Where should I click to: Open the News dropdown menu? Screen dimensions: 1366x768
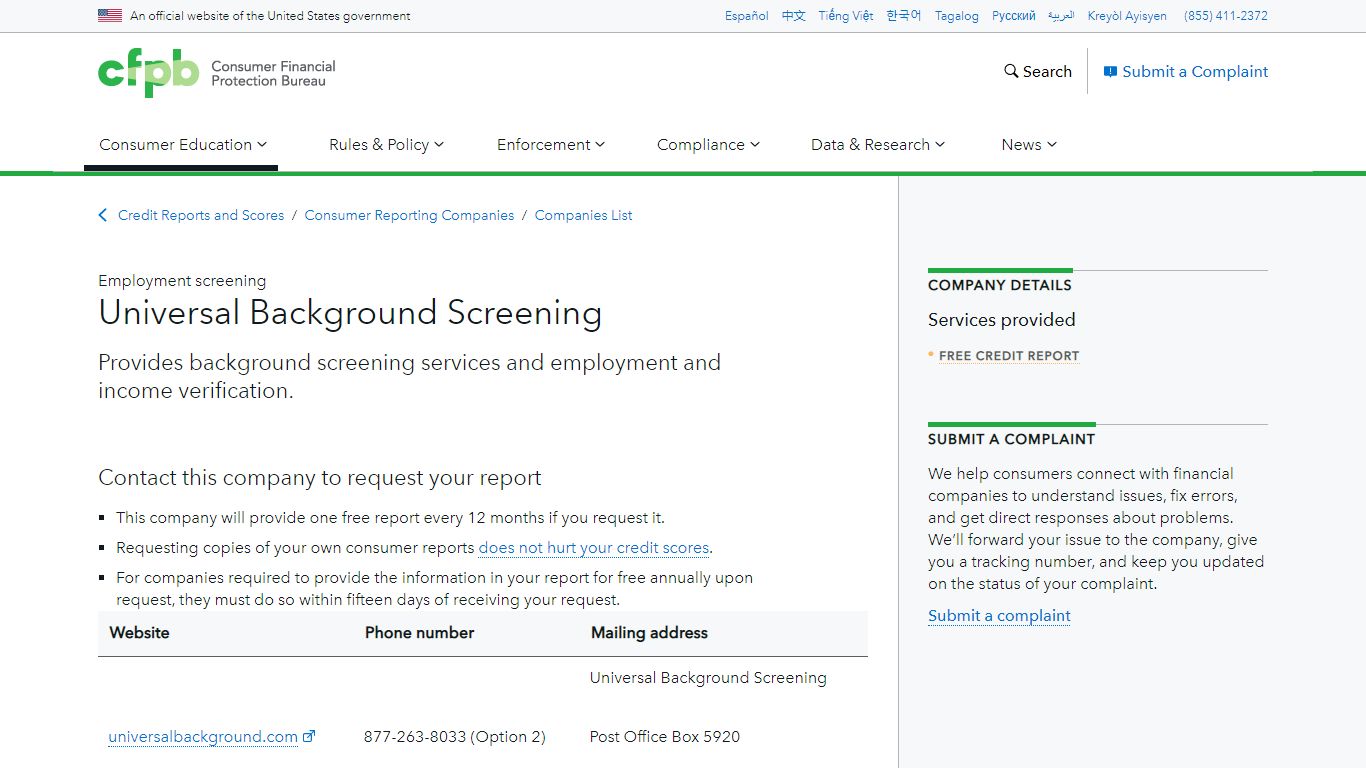click(1029, 144)
